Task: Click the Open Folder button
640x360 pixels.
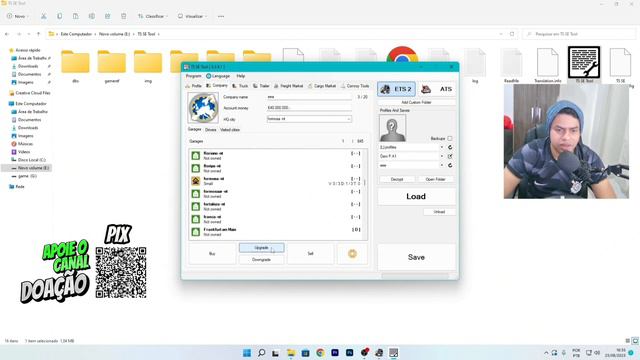Action: click(x=436, y=179)
